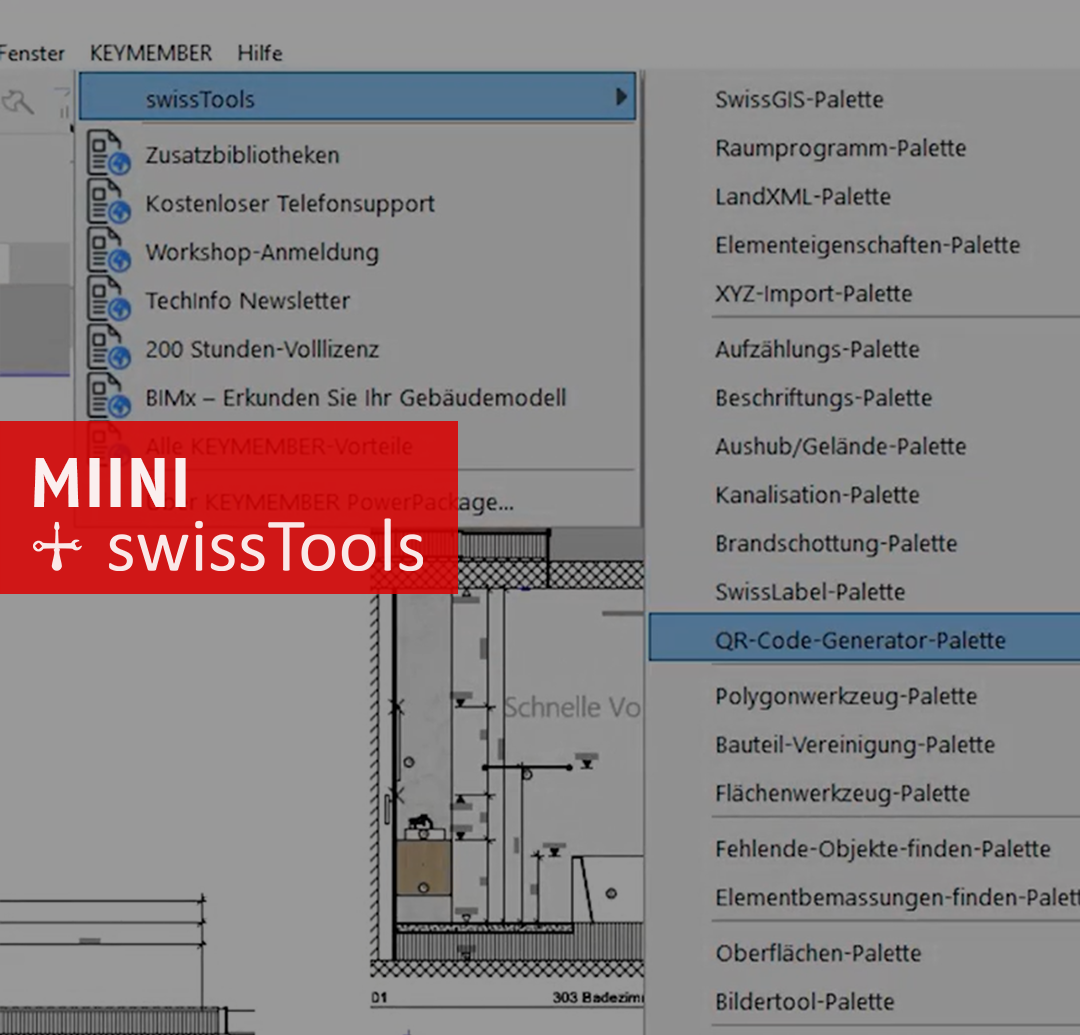Image resolution: width=1080 pixels, height=1035 pixels.
Task: Click the BIMx entry web document icon
Action: coord(108,396)
